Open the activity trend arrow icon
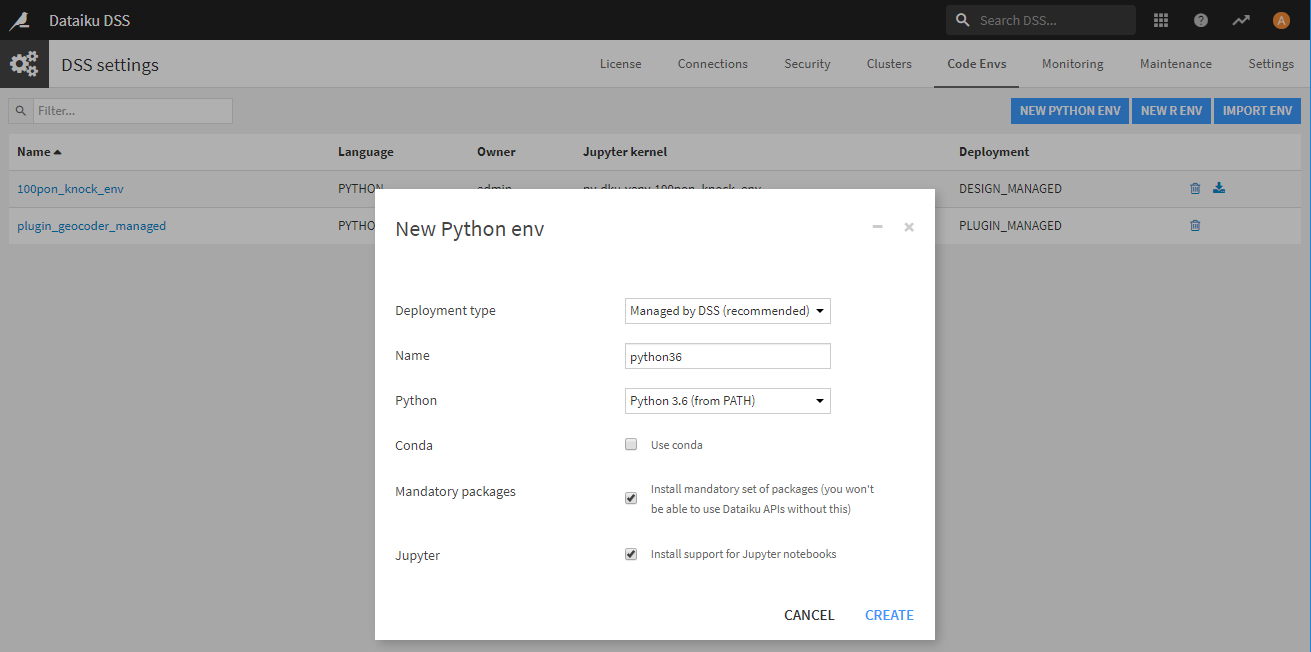The image size is (1311, 652). coord(1241,20)
